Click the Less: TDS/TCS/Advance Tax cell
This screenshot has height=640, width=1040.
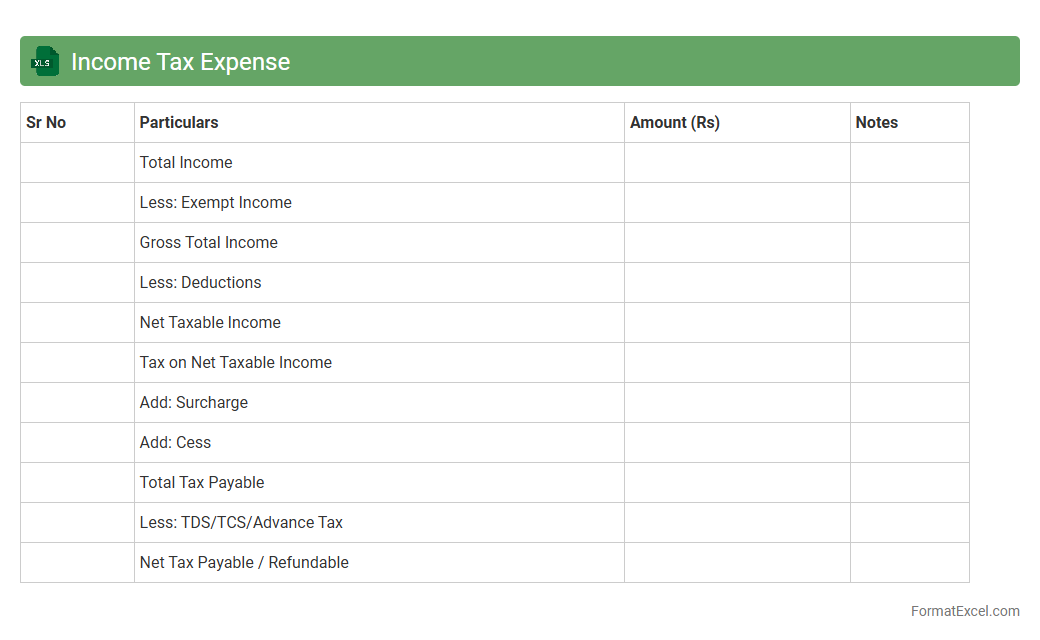tap(241, 523)
